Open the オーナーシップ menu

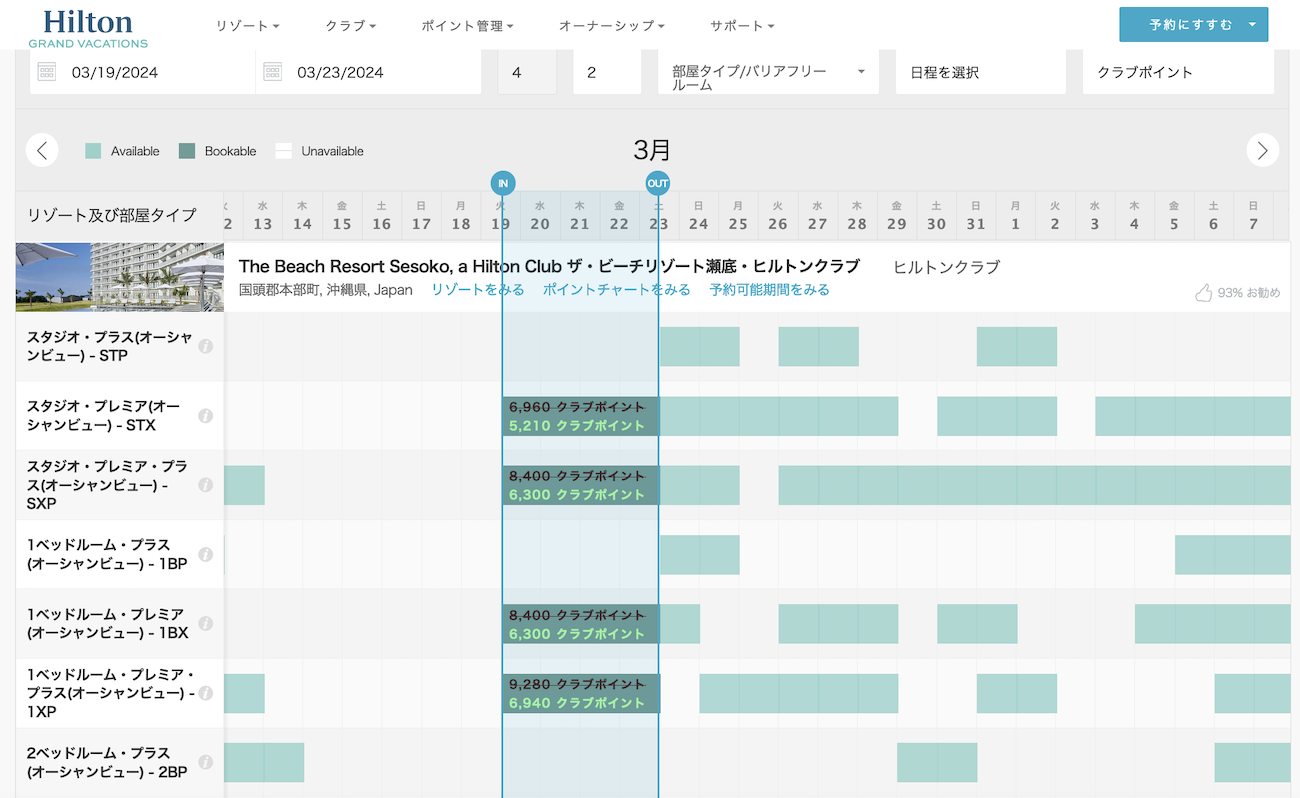612,26
